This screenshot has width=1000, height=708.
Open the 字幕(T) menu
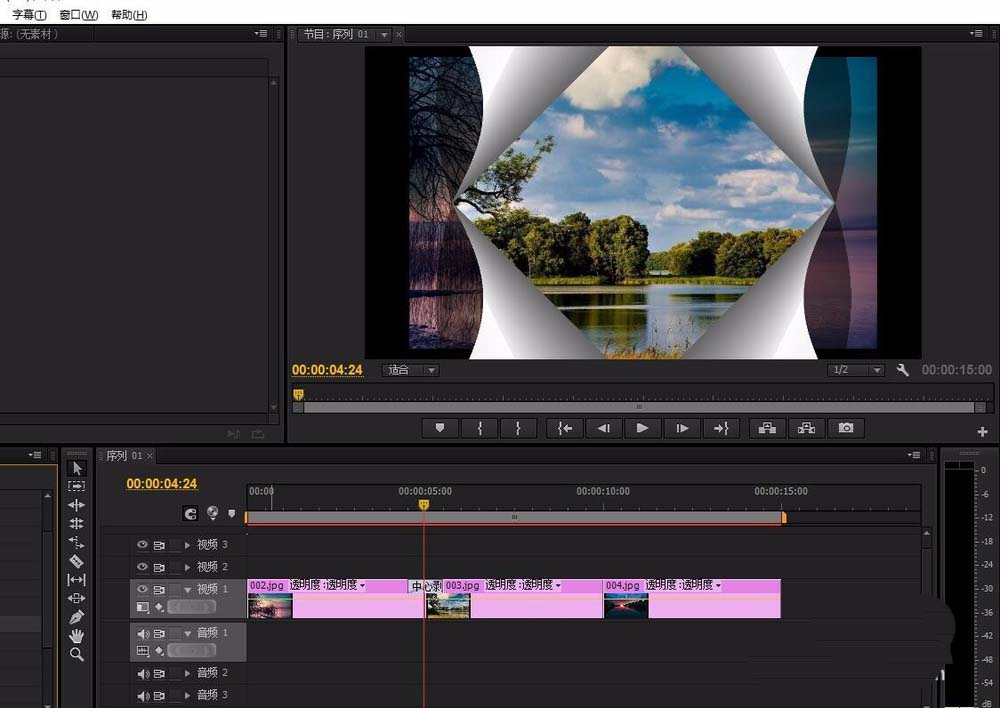tap(29, 15)
